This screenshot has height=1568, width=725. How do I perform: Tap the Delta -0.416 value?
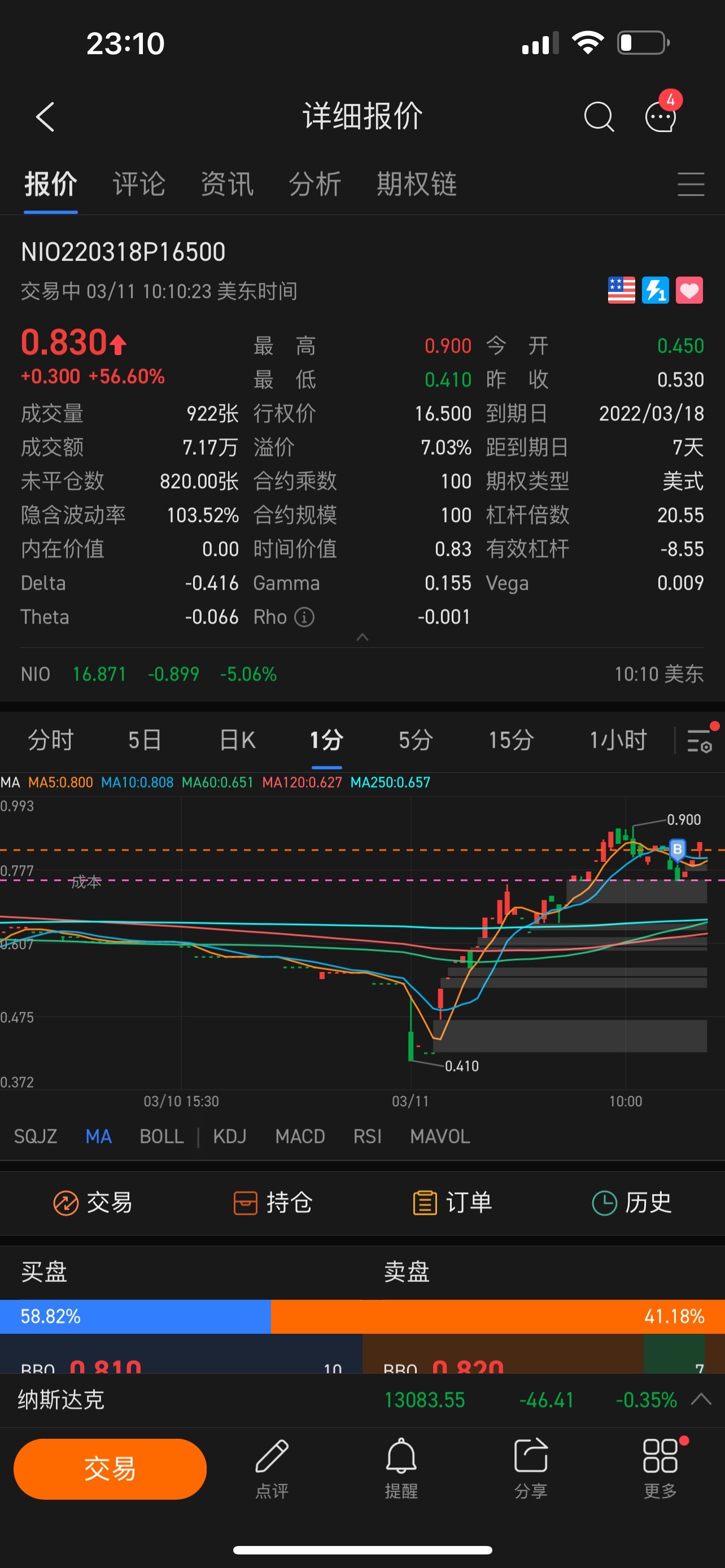[212, 583]
